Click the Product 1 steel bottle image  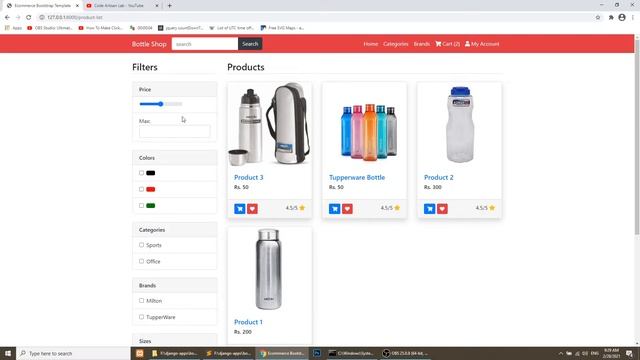(270, 269)
